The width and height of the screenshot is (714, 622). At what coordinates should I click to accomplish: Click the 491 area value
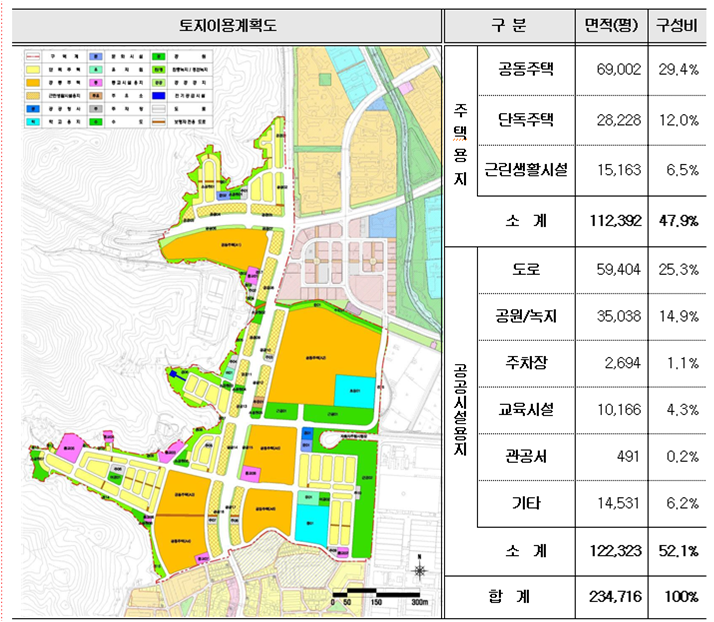[x=628, y=457]
